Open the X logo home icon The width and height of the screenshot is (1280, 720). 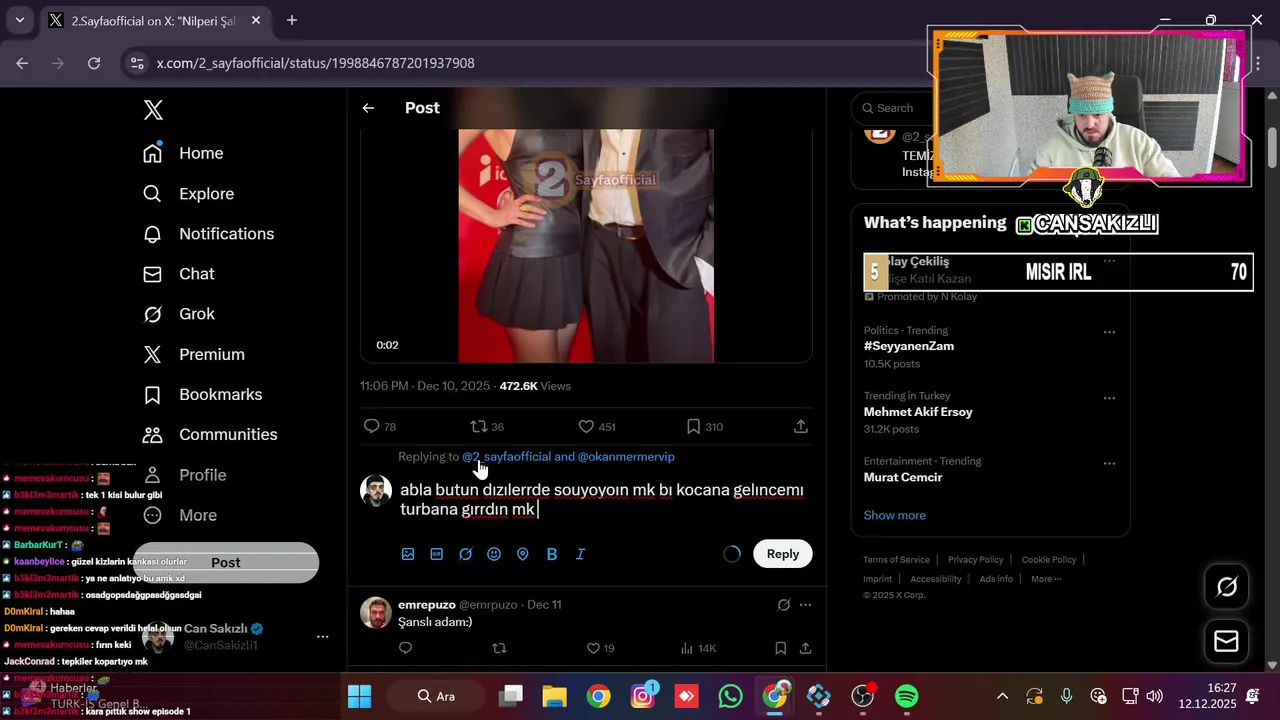click(153, 110)
